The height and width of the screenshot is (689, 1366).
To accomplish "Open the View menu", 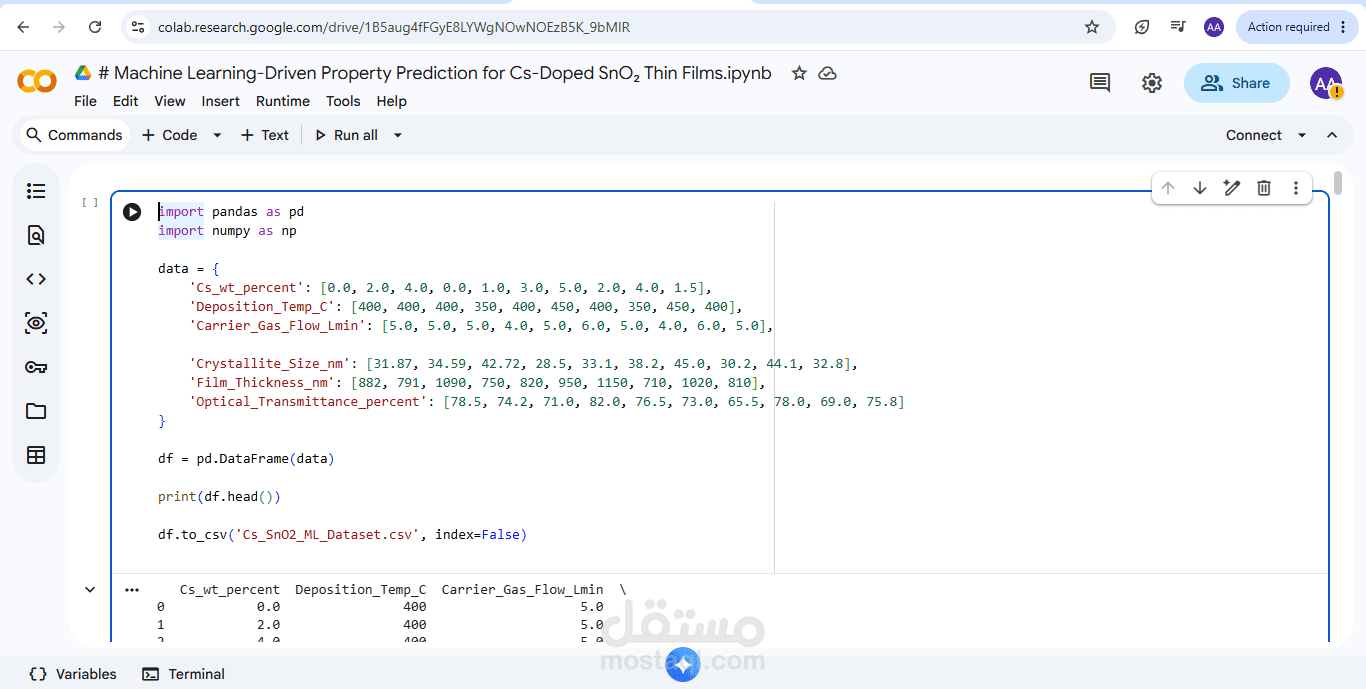I will coord(170,101).
